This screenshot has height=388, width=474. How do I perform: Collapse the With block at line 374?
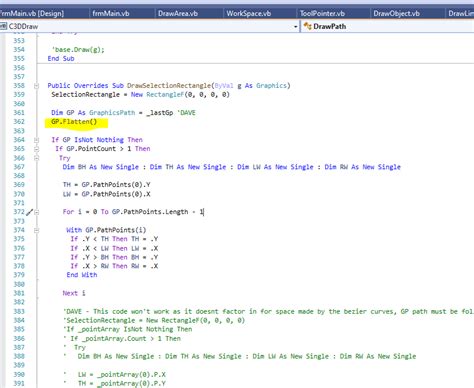pyautogui.click(x=36, y=230)
